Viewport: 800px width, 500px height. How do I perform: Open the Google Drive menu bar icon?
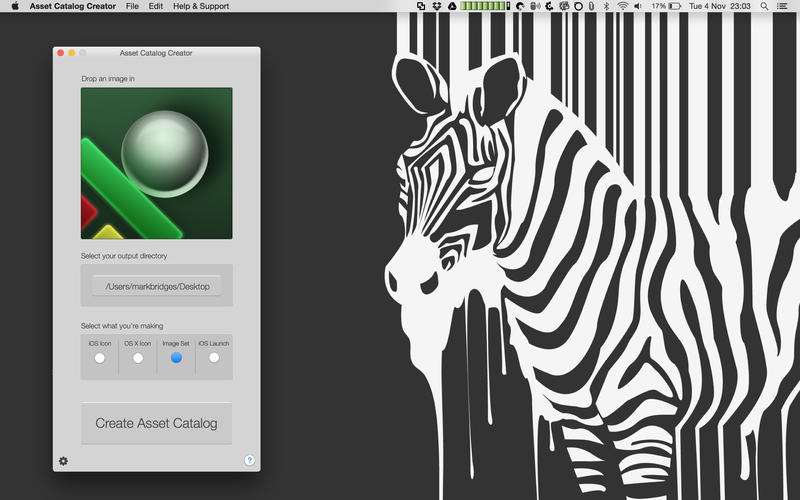453,6
